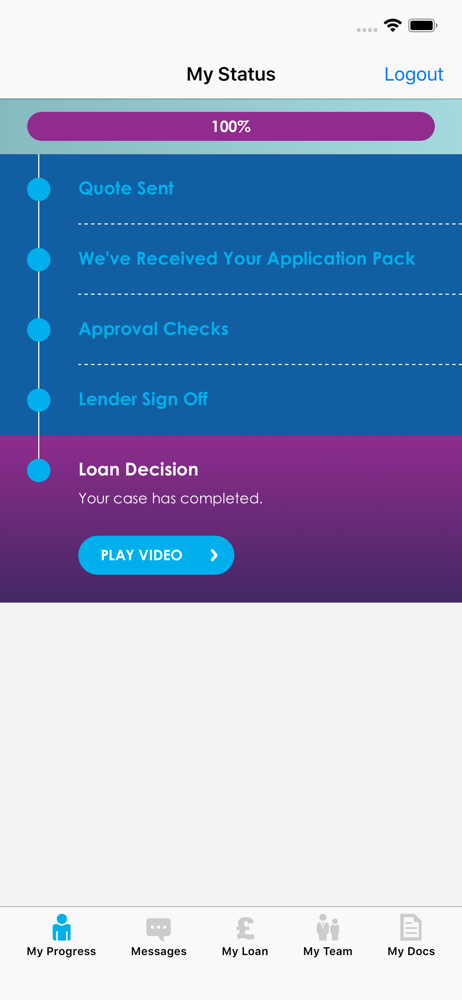Select the Approval Checks timeline dot

pos(39,330)
